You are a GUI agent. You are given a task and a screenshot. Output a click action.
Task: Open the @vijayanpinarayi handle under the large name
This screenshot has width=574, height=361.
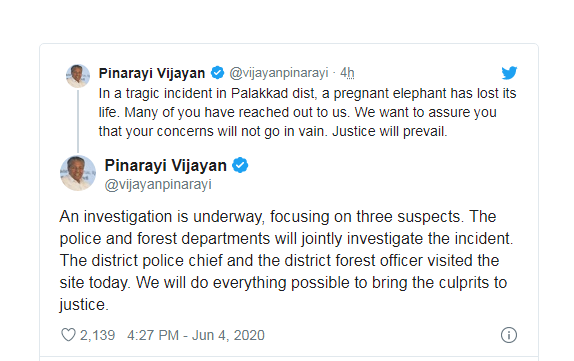(158, 185)
